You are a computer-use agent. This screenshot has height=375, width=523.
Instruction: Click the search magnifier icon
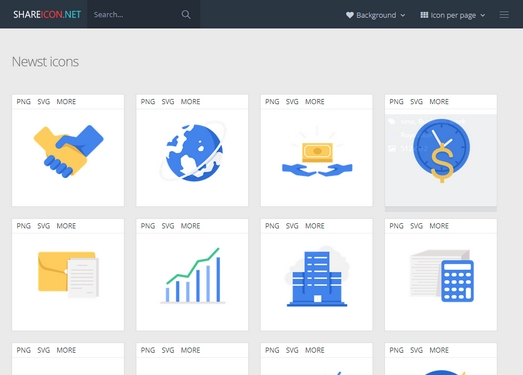point(186,14)
